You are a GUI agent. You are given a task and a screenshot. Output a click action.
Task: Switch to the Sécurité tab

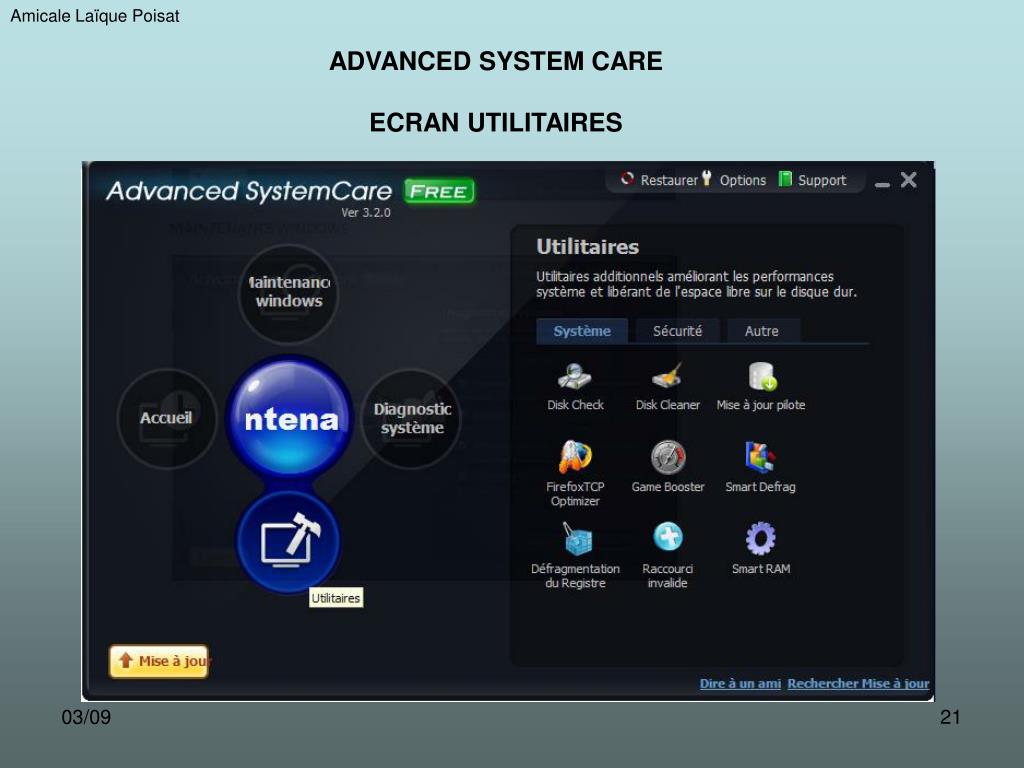pos(677,331)
